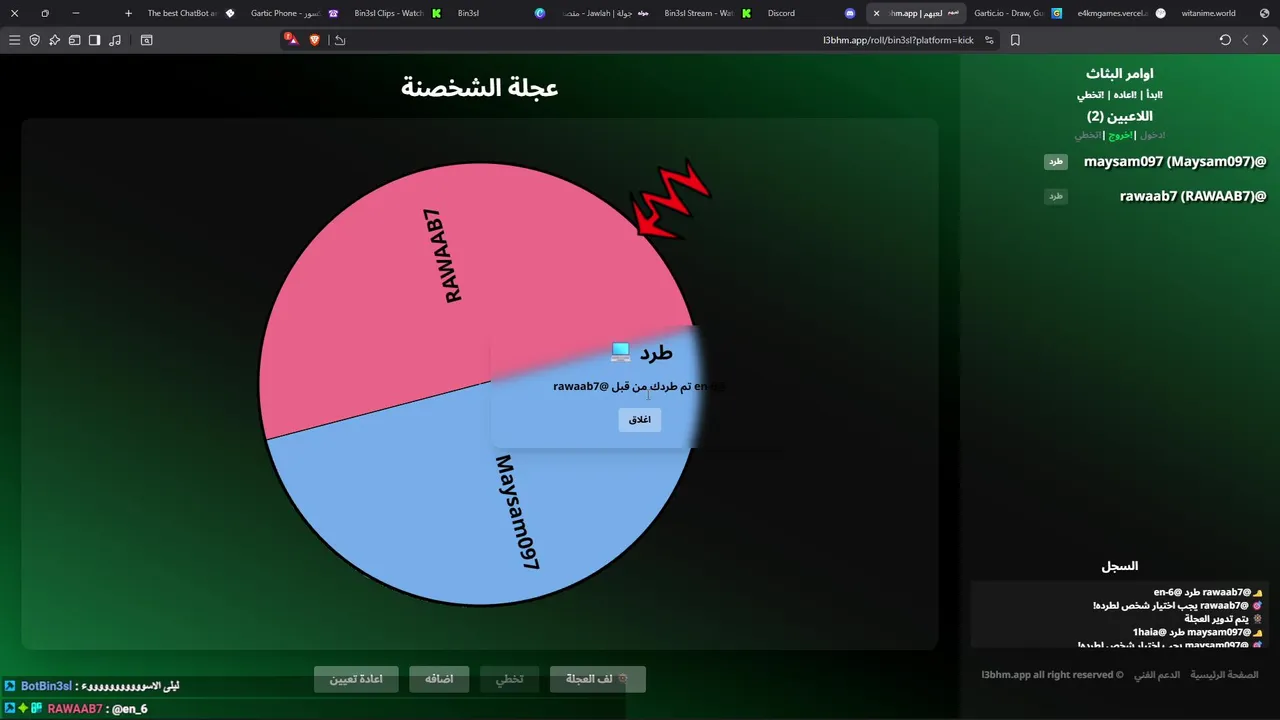The image size is (1280, 720).
Task: Click the اوامر البثاث commands heading
Action: click(x=1120, y=74)
